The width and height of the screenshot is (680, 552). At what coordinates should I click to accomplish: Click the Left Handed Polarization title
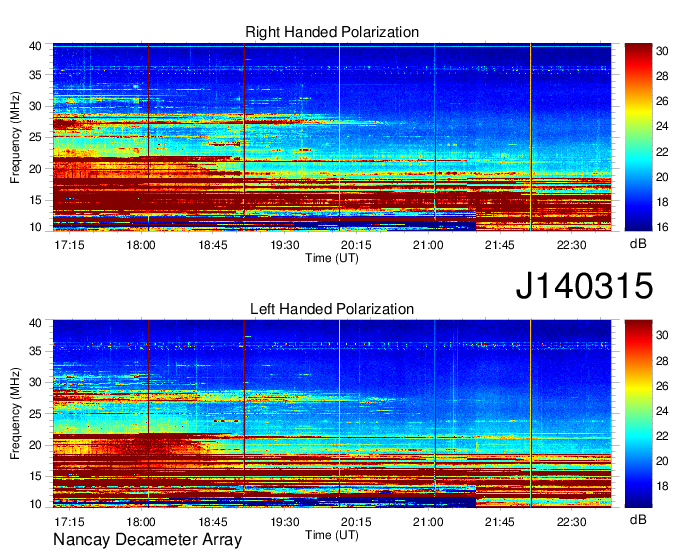pos(332,309)
